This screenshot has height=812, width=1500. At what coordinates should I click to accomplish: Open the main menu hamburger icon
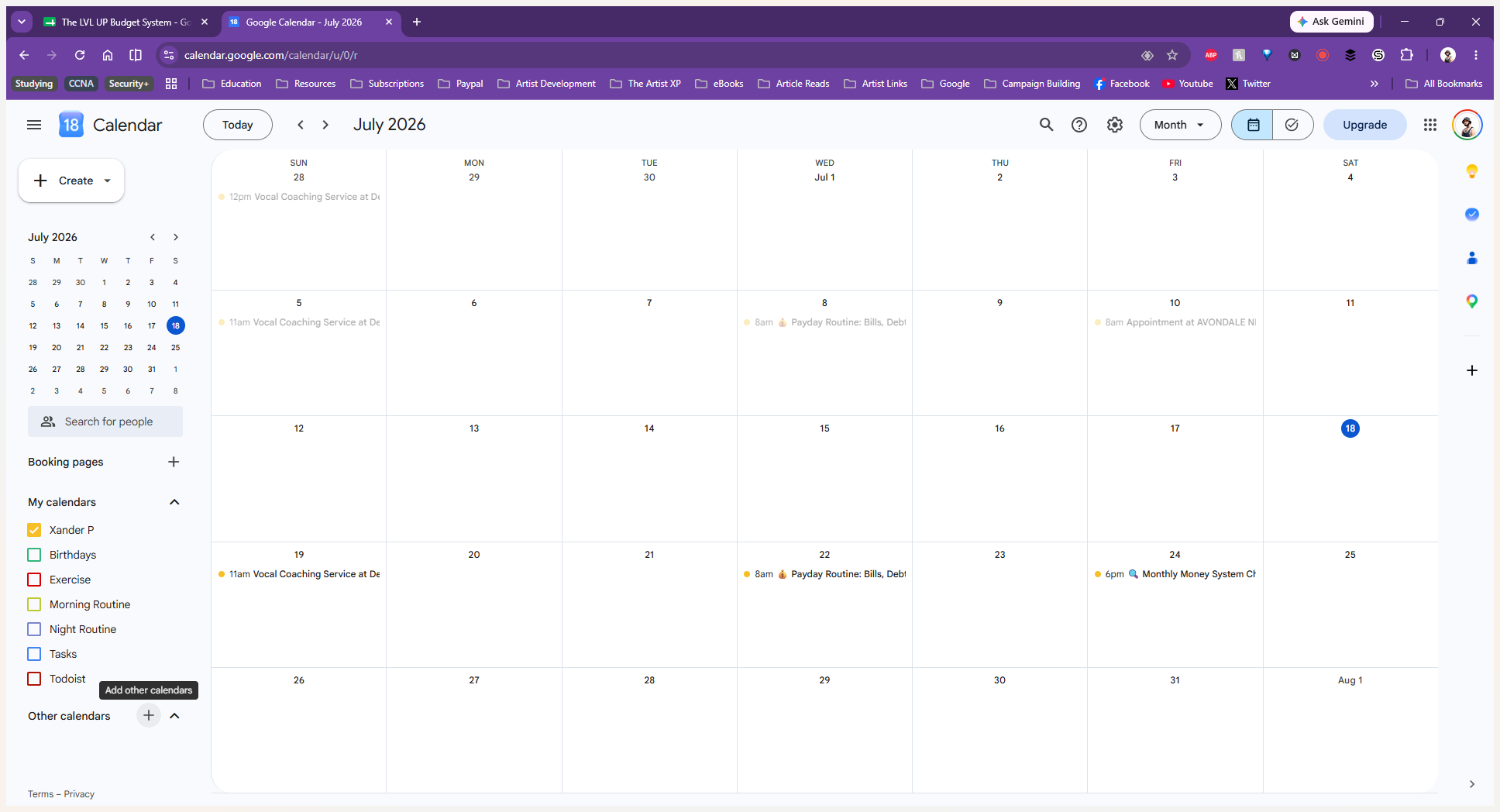point(34,125)
